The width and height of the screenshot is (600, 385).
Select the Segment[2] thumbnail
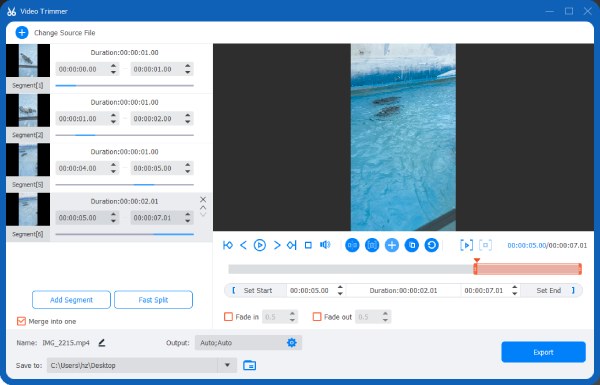pos(28,110)
